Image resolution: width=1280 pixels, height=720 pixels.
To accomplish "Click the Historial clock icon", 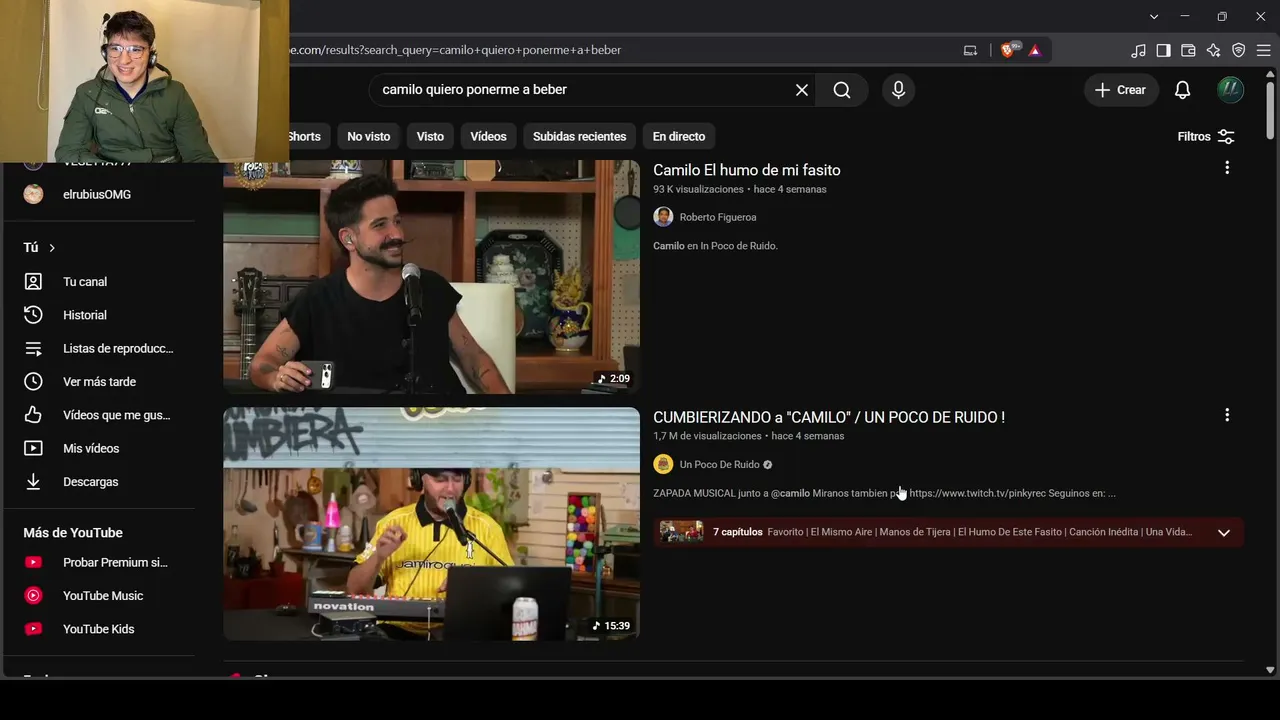I will pyautogui.click(x=33, y=315).
